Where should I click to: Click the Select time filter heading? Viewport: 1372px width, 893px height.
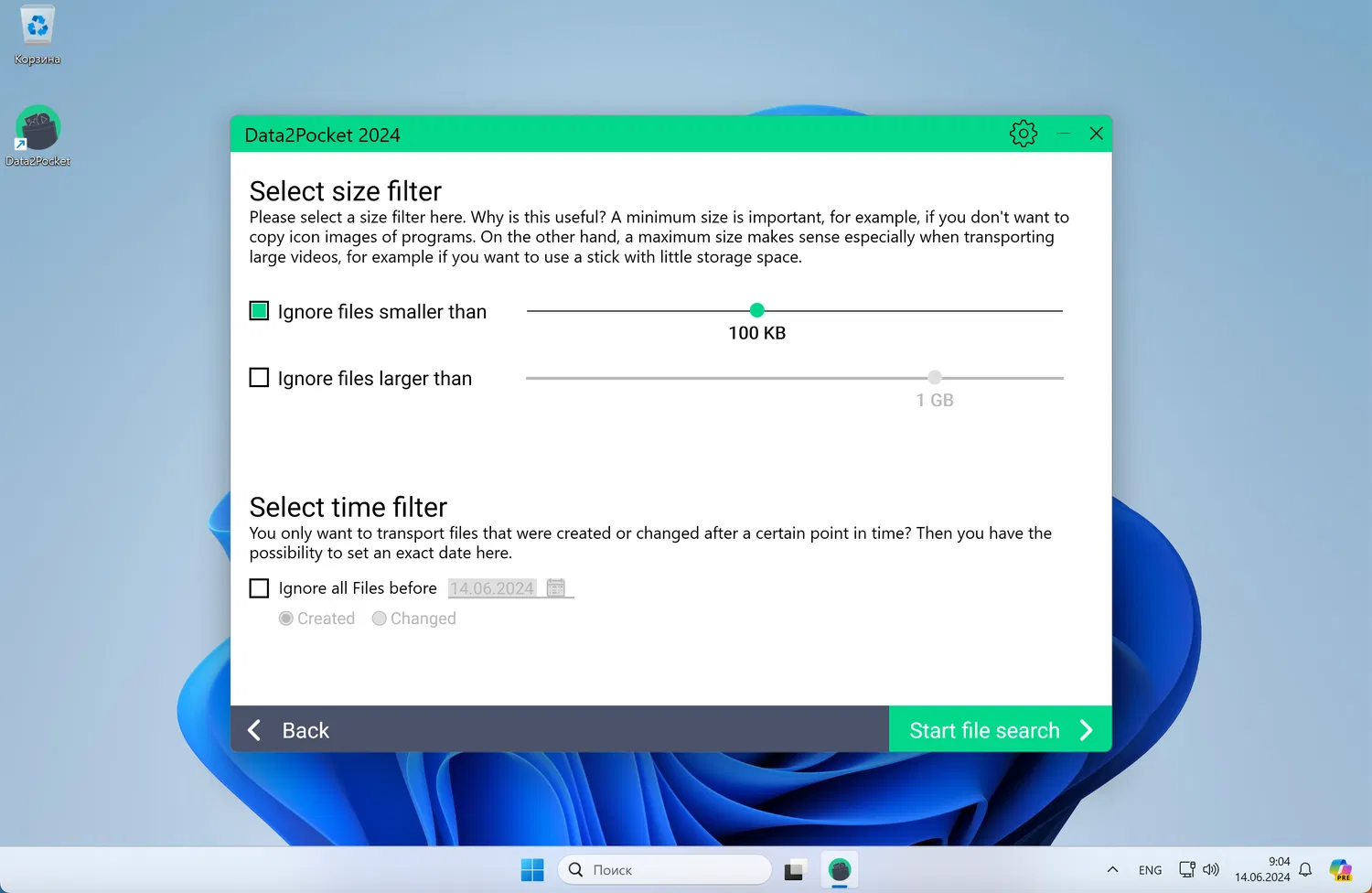click(348, 507)
